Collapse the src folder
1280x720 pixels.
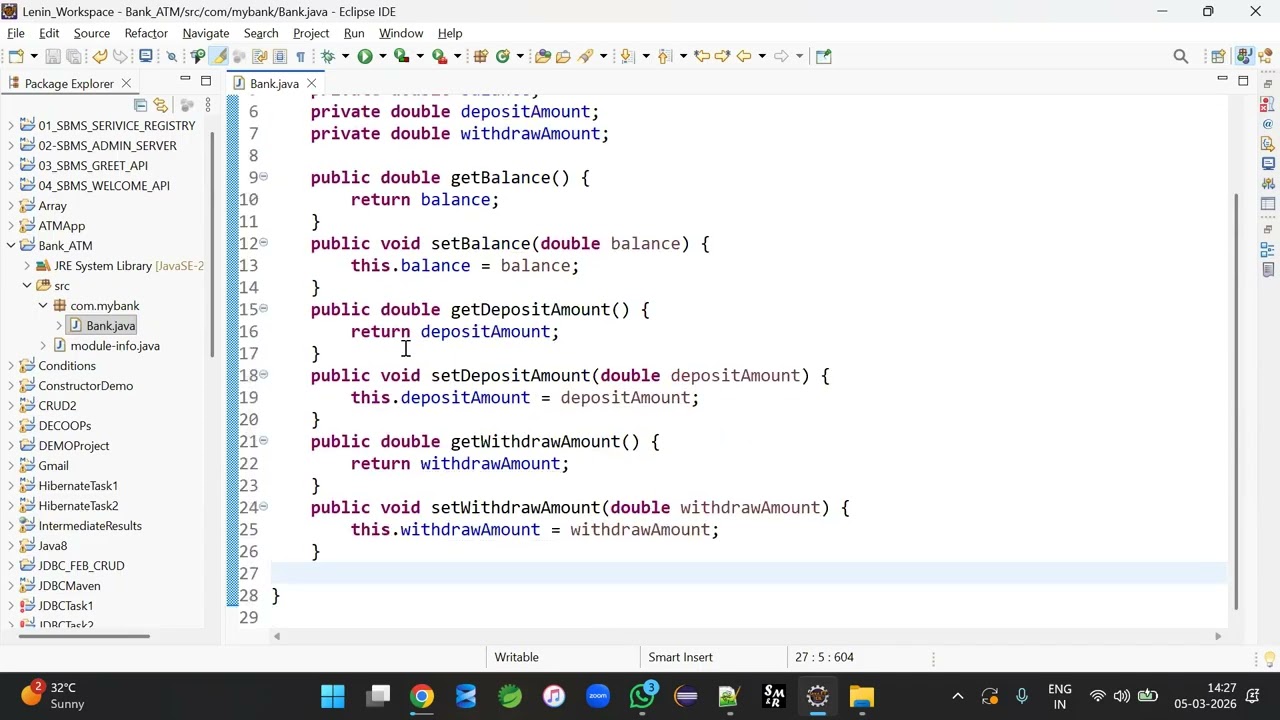coord(27,285)
